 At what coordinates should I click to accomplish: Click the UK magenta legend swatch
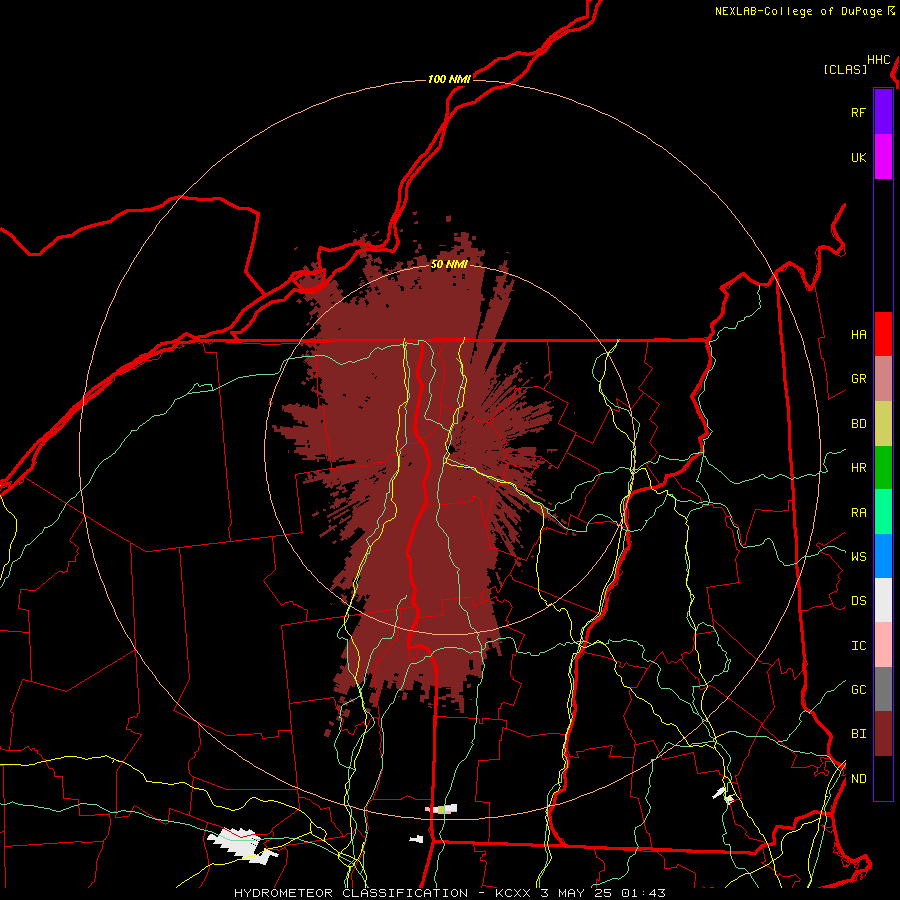(x=883, y=157)
